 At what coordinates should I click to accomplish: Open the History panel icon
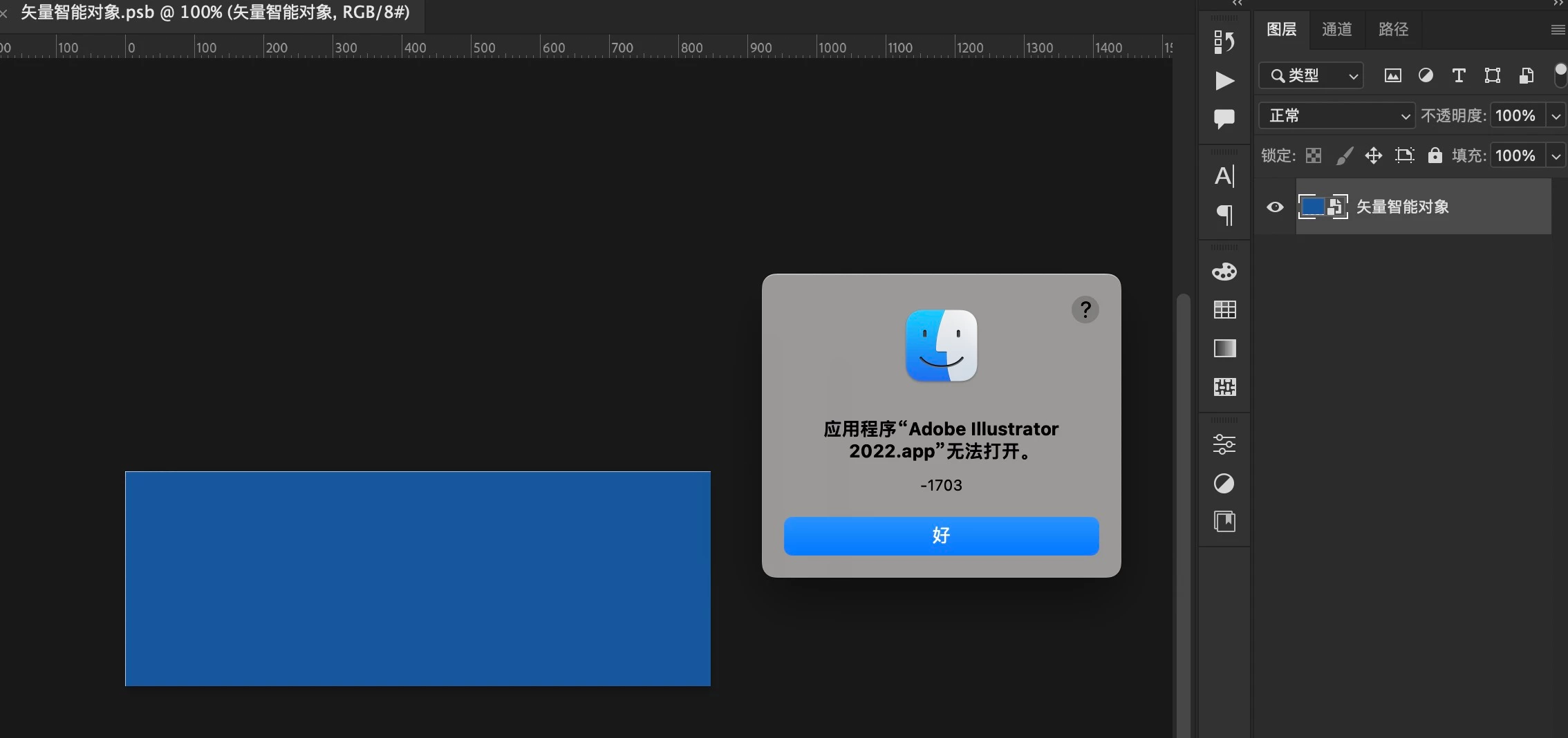click(1224, 42)
